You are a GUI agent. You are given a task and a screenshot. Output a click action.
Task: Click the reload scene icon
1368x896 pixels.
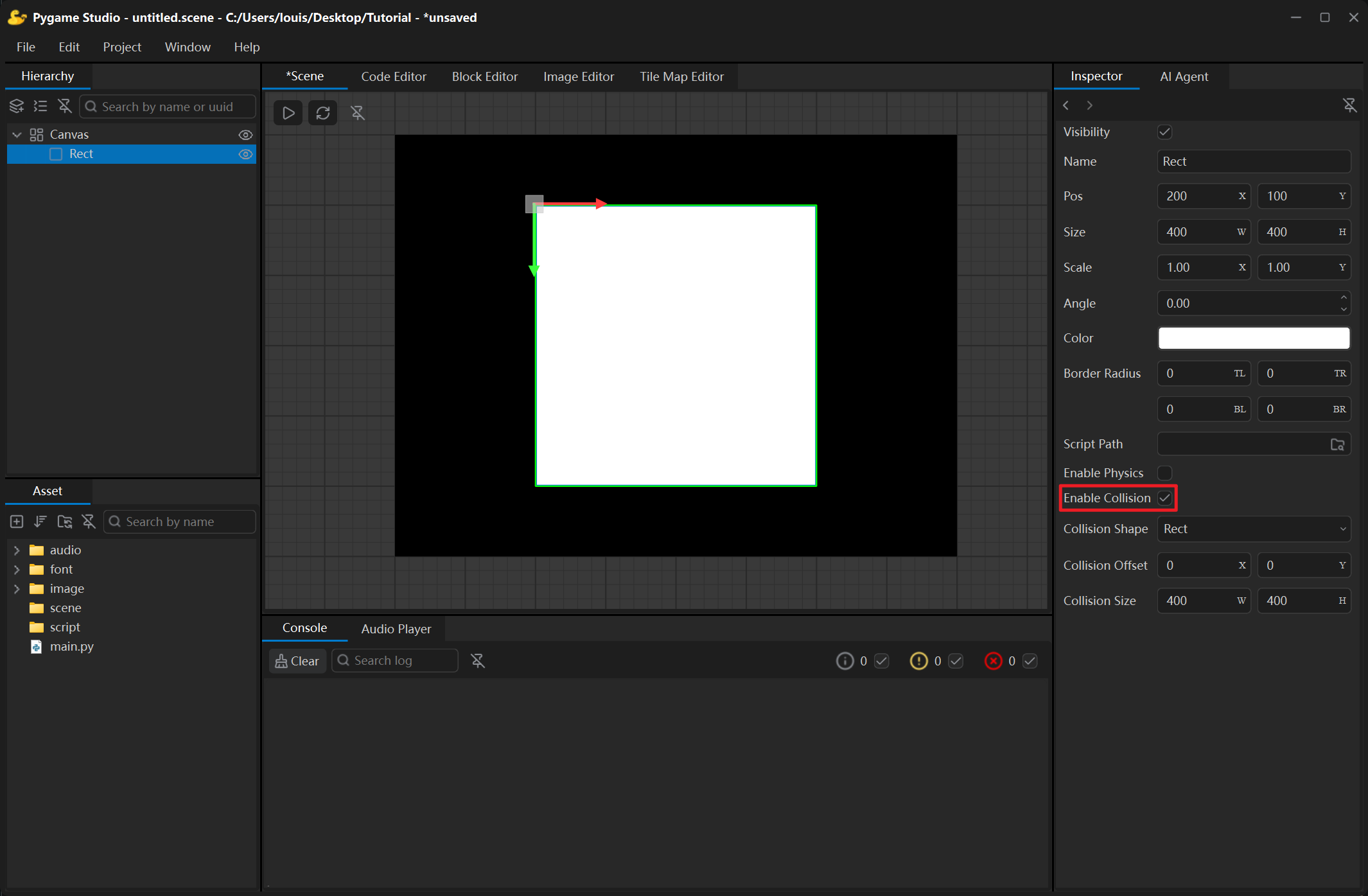point(323,113)
